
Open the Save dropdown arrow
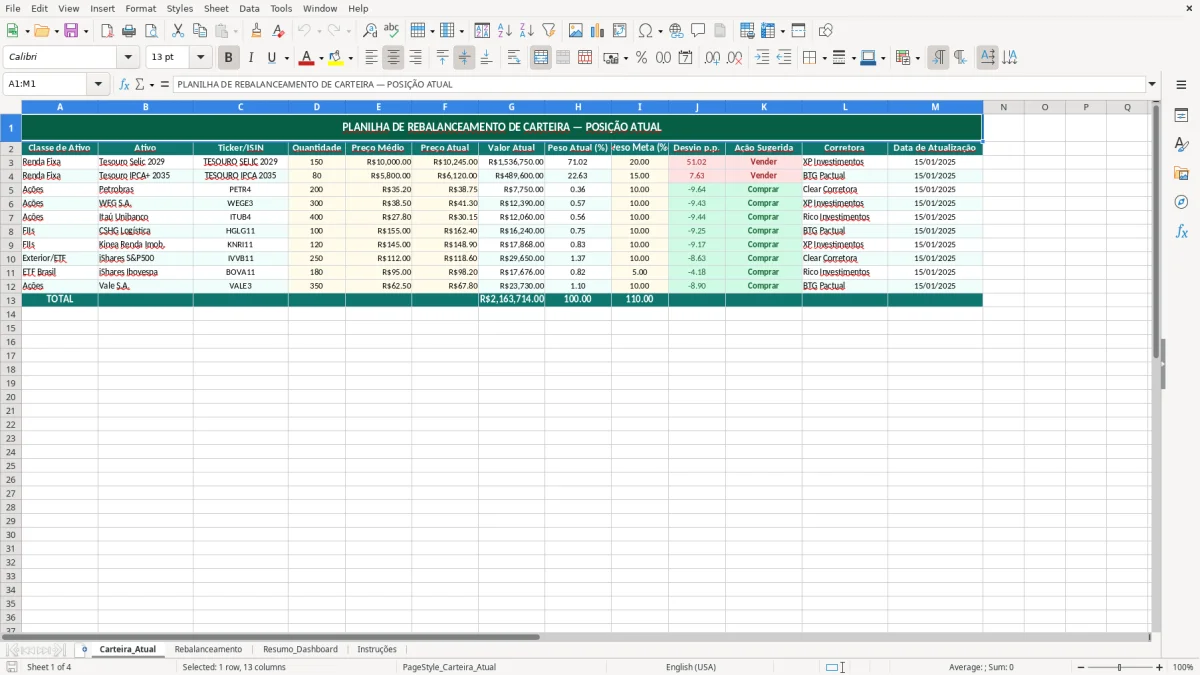(x=86, y=31)
